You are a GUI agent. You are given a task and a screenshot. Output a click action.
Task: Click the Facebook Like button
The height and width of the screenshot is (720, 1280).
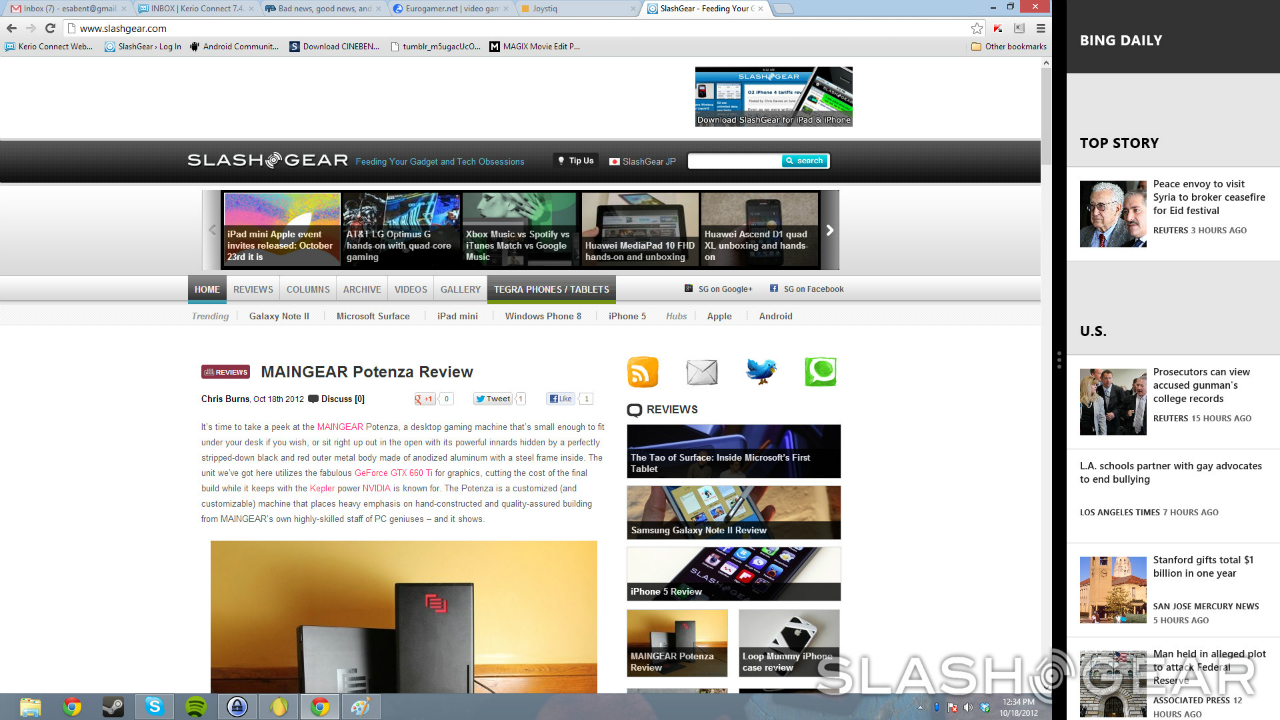(x=560, y=399)
